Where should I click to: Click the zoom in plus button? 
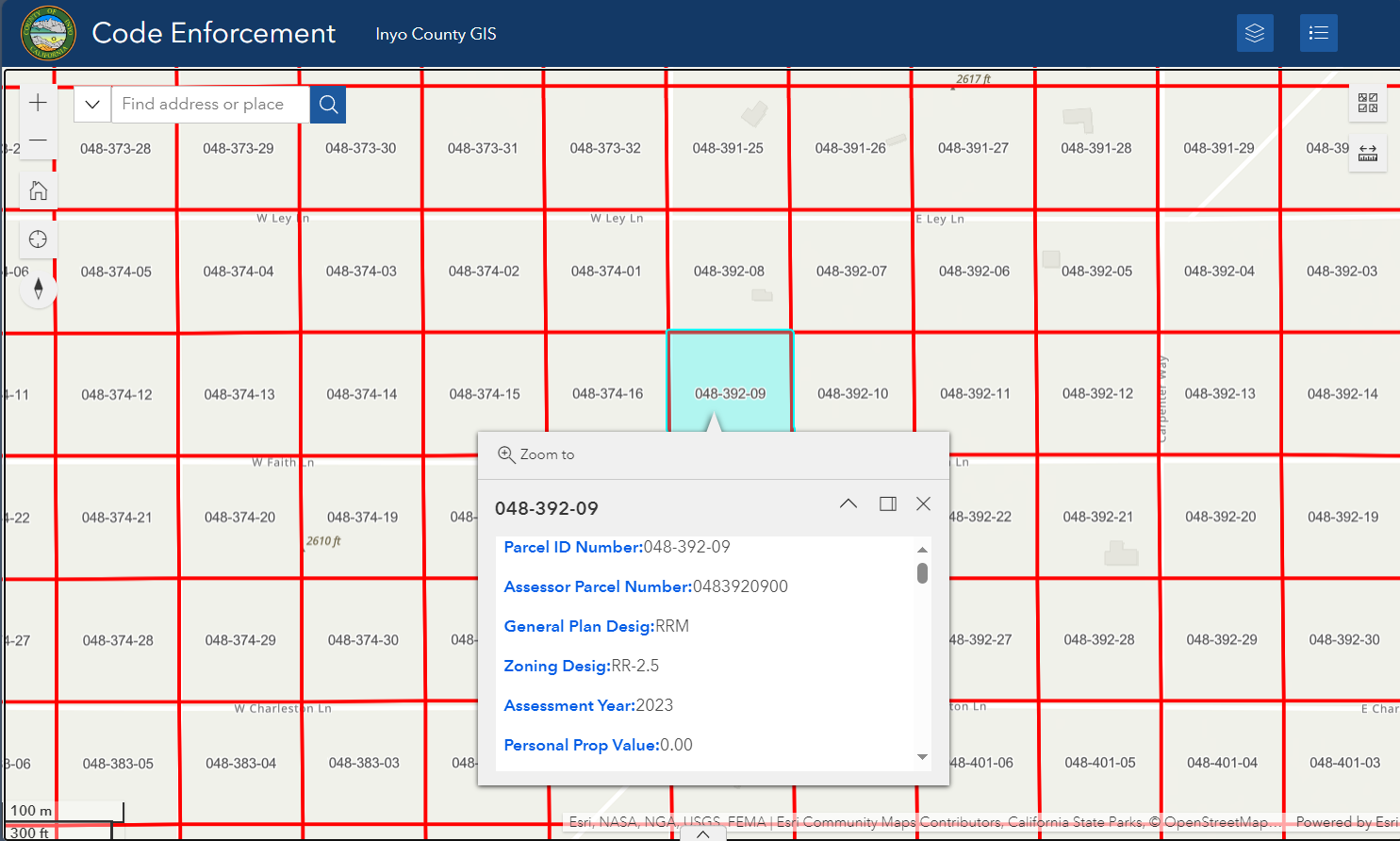tap(38, 103)
